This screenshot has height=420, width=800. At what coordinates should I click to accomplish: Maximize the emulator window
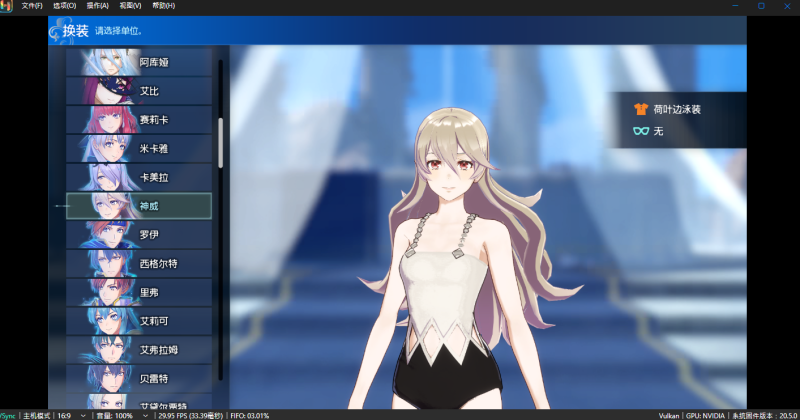761,6
